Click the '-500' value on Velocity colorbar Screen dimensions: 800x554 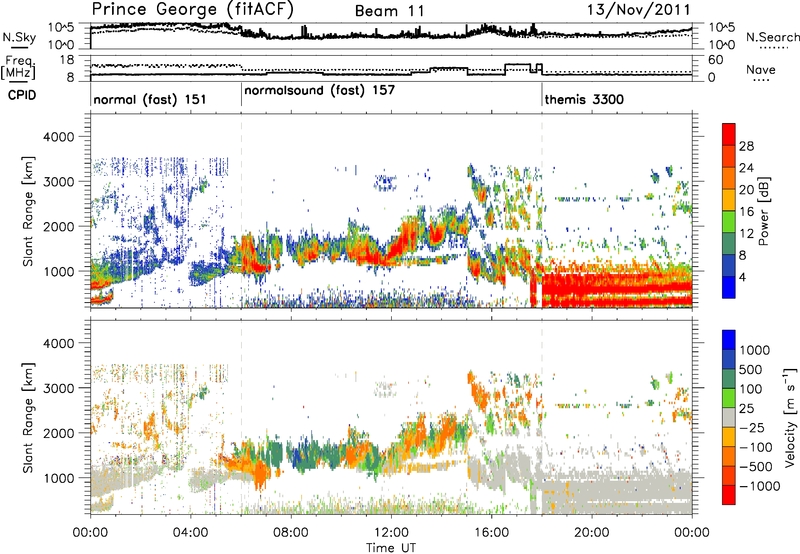point(756,467)
